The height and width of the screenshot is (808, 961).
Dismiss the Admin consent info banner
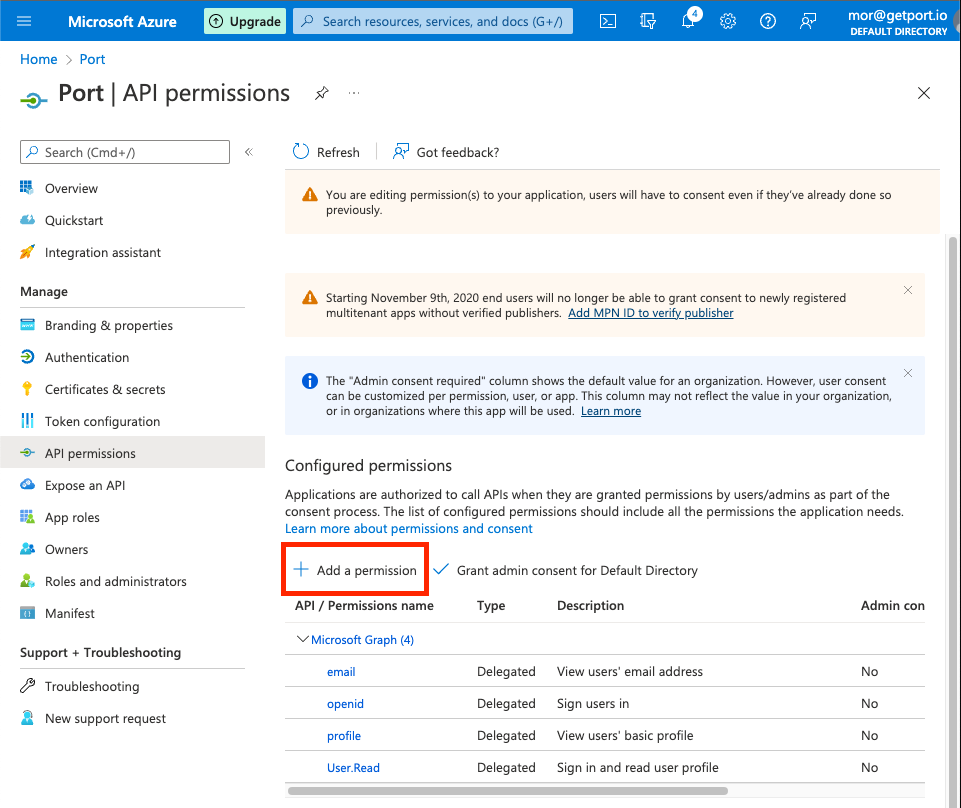tap(908, 373)
